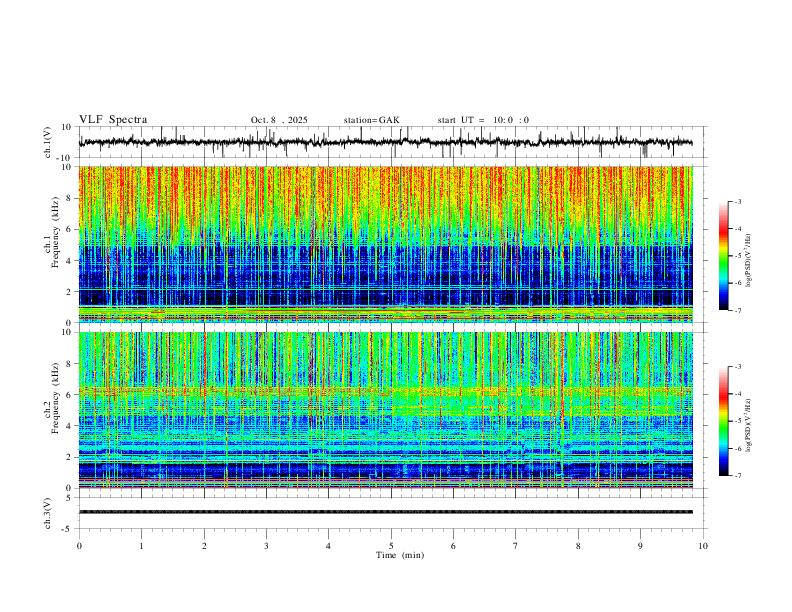
Task: Click the "VLF Spectra" plot title
Action: [113, 120]
